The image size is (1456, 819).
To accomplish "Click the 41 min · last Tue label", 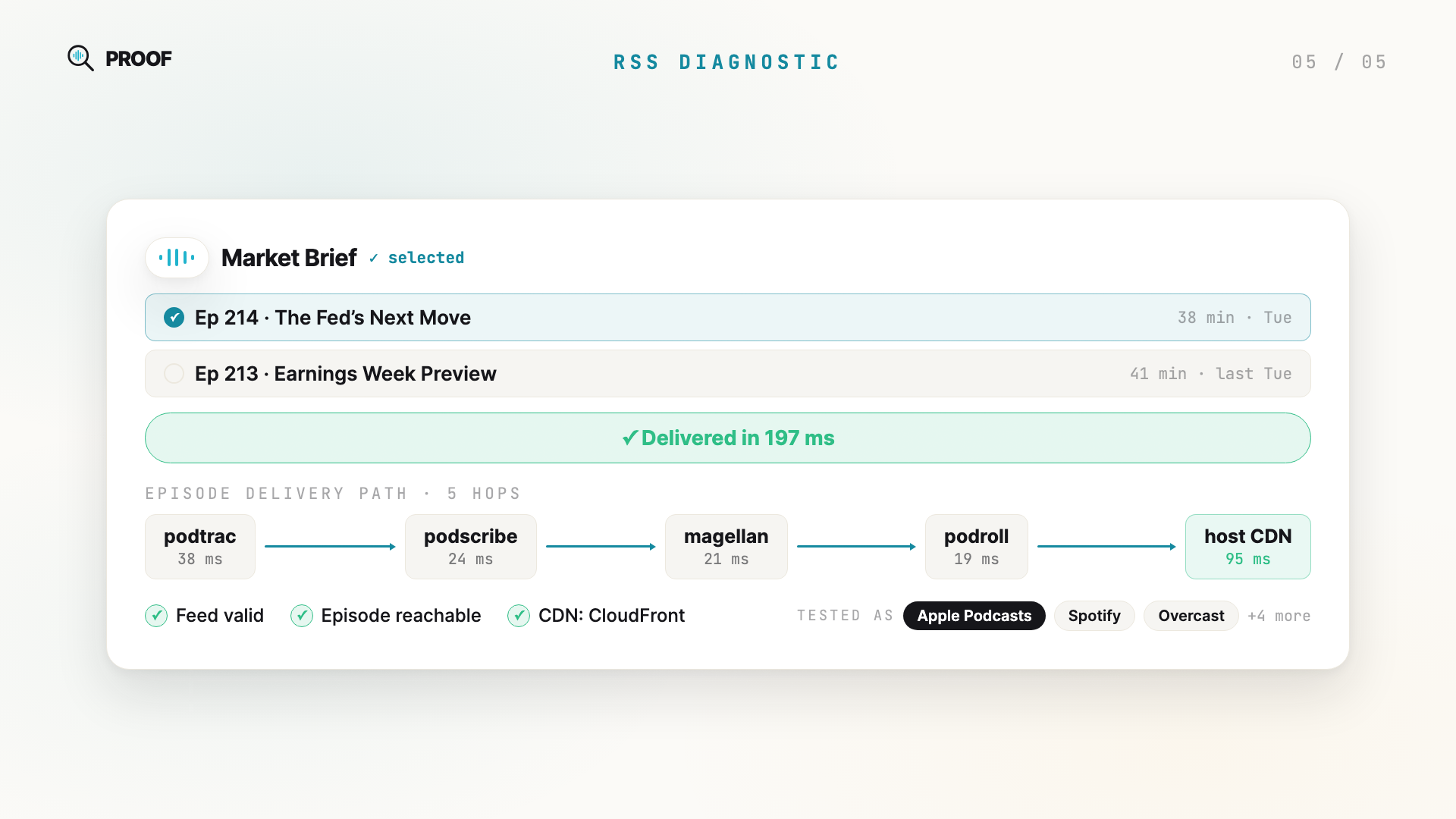I will tap(1211, 374).
